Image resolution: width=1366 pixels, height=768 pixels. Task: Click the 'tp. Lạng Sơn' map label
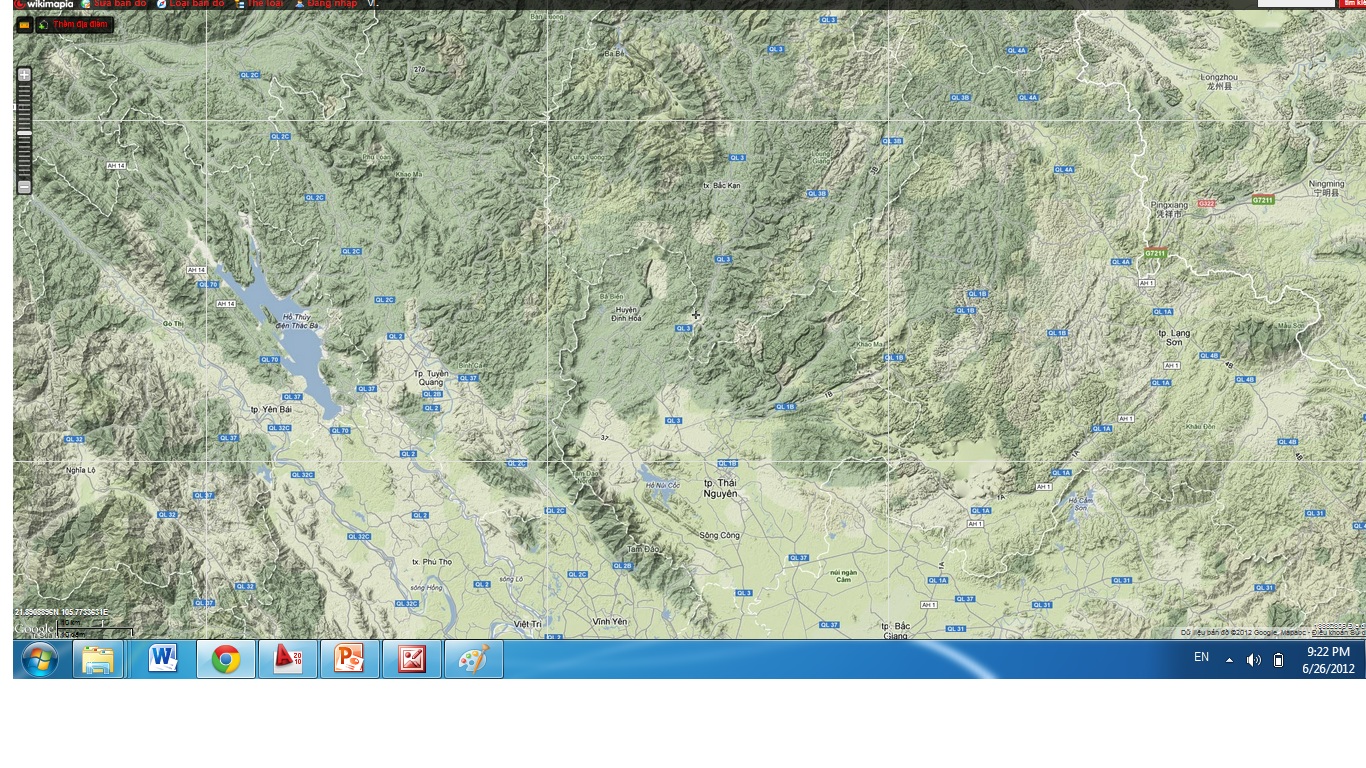pyautogui.click(x=1175, y=337)
